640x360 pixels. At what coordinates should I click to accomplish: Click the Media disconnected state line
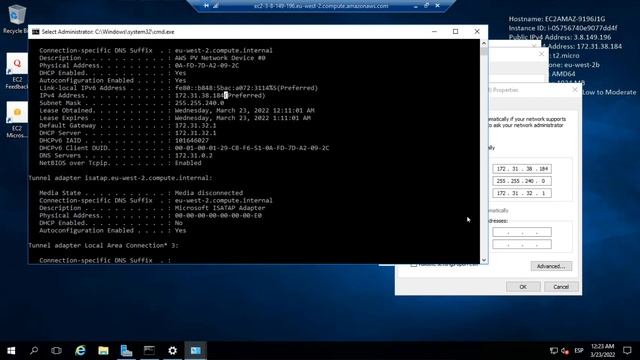click(x=141, y=193)
